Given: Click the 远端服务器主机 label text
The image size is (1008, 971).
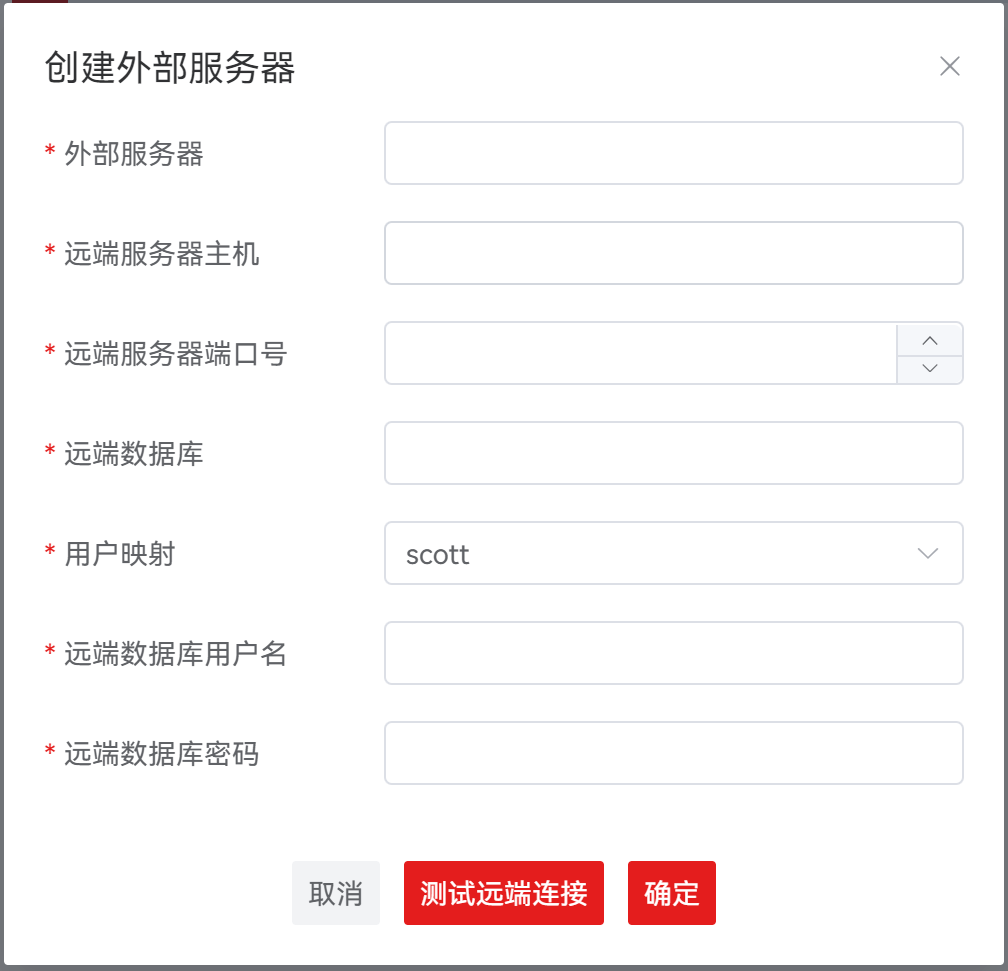Looking at the screenshot, I should [x=162, y=254].
